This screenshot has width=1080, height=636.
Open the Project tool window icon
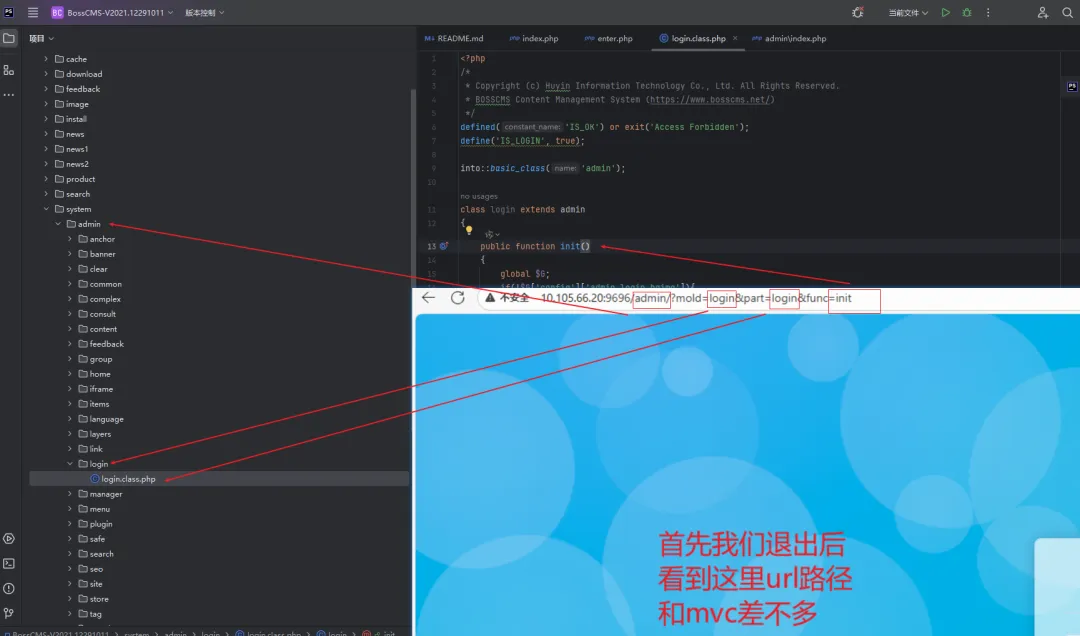coord(9,39)
